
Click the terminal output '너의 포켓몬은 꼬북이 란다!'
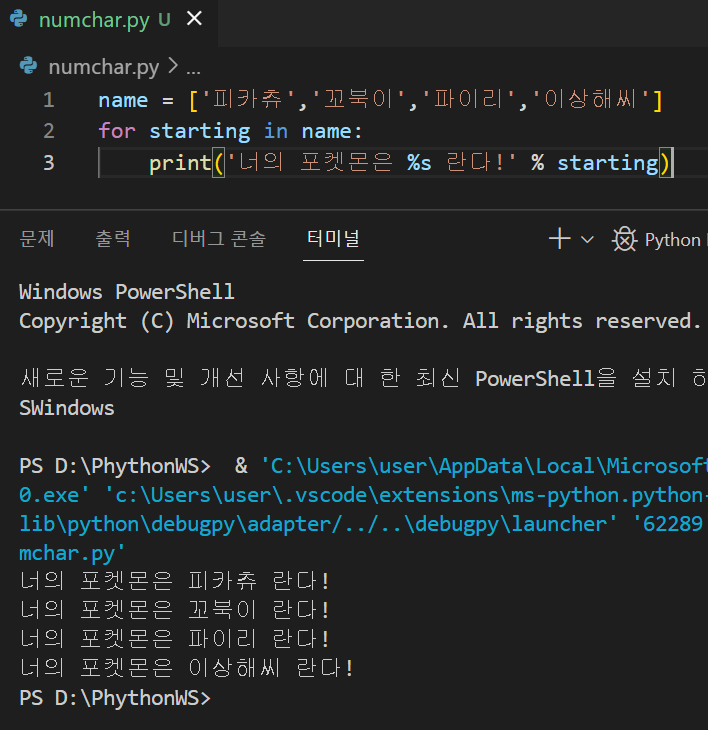pos(175,609)
